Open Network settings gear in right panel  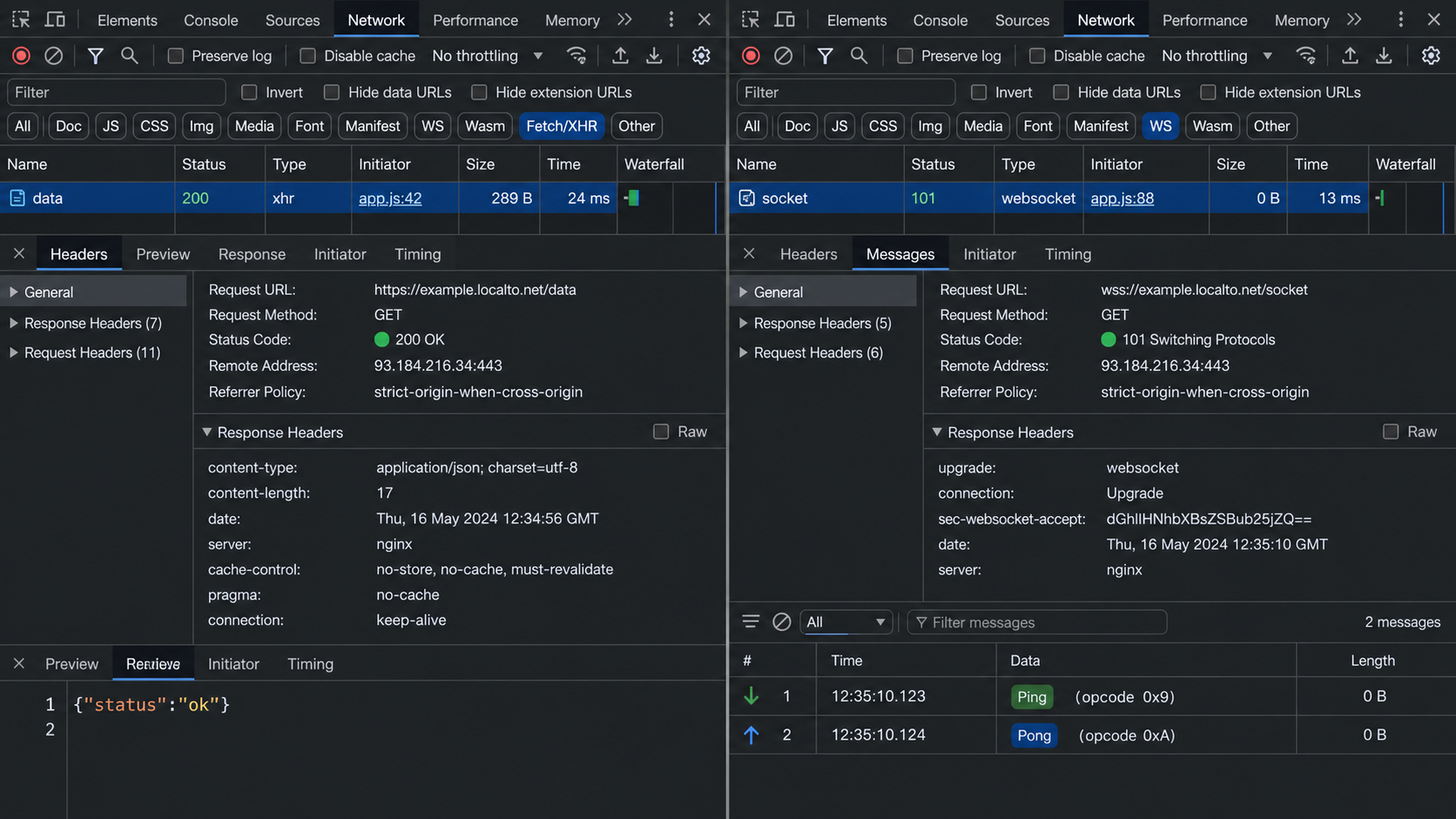pyautogui.click(x=1431, y=56)
